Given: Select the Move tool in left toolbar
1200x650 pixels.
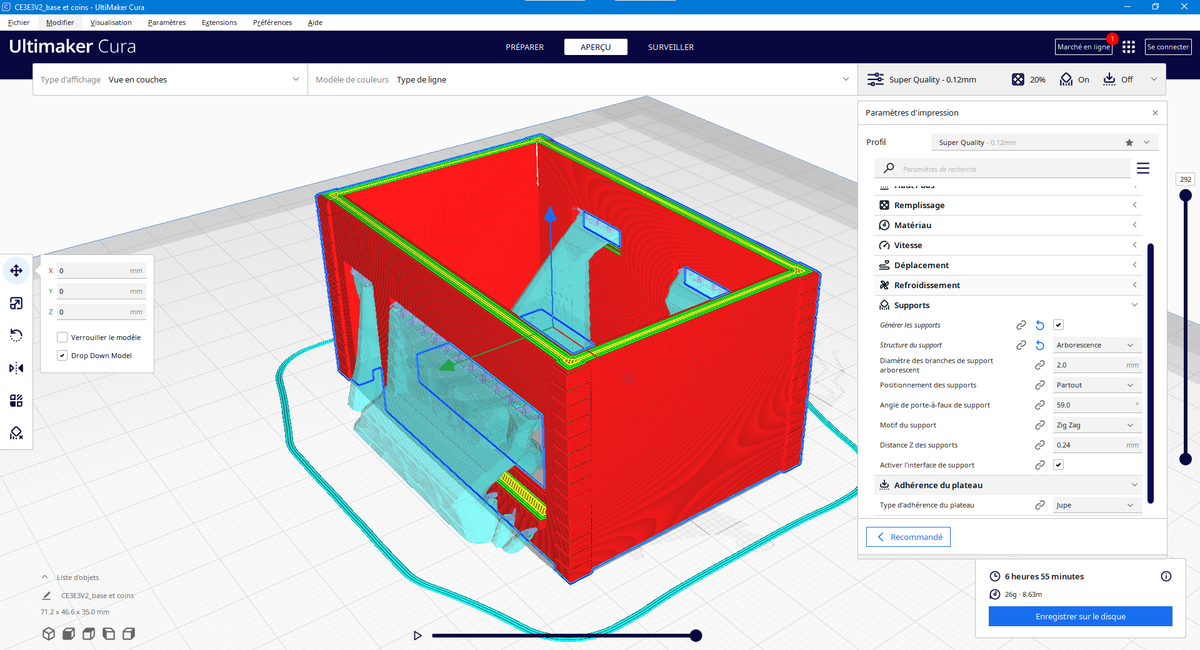Looking at the screenshot, I should point(16,271).
